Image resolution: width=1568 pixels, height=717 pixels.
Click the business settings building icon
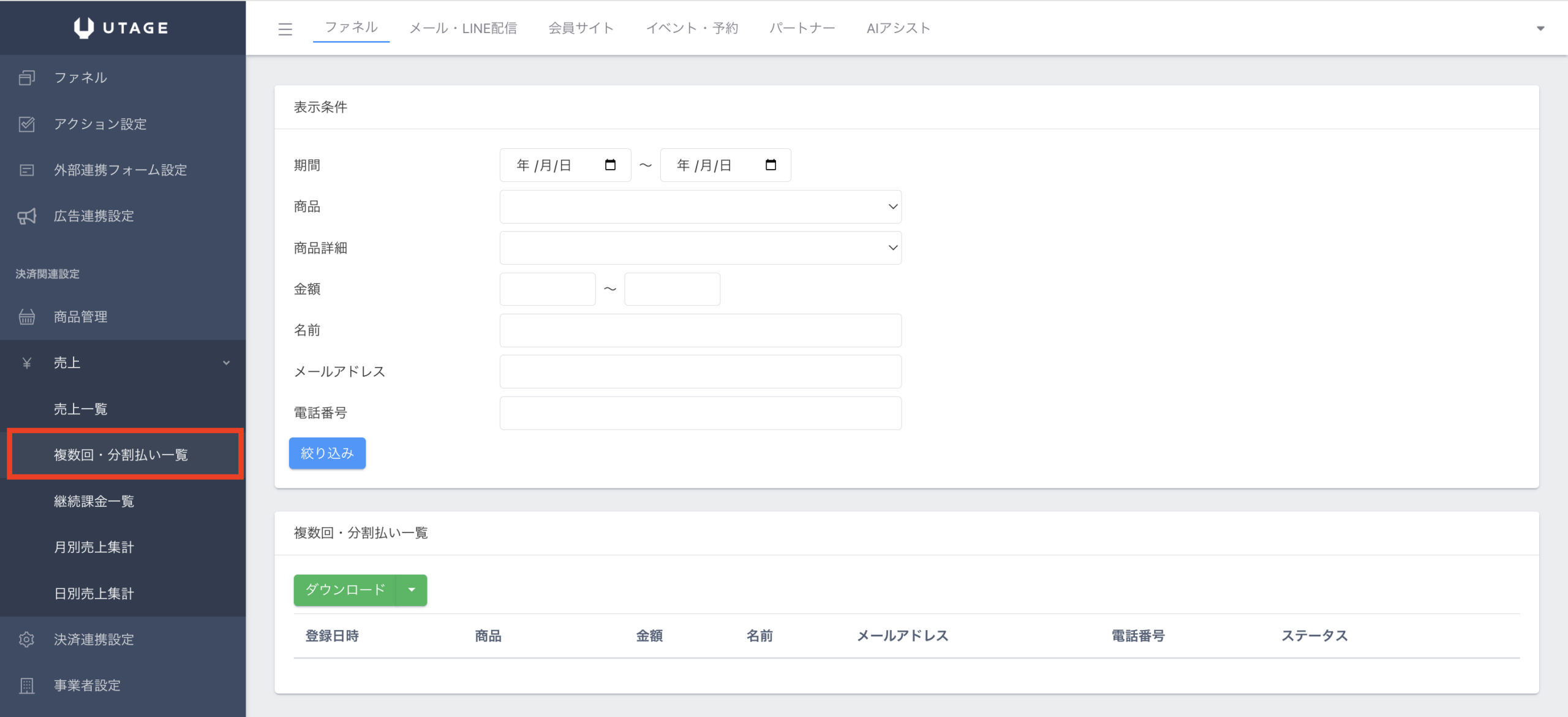coord(26,685)
